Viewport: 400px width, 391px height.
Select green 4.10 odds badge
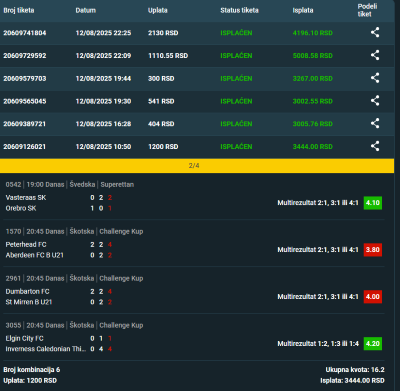tap(373, 203)
